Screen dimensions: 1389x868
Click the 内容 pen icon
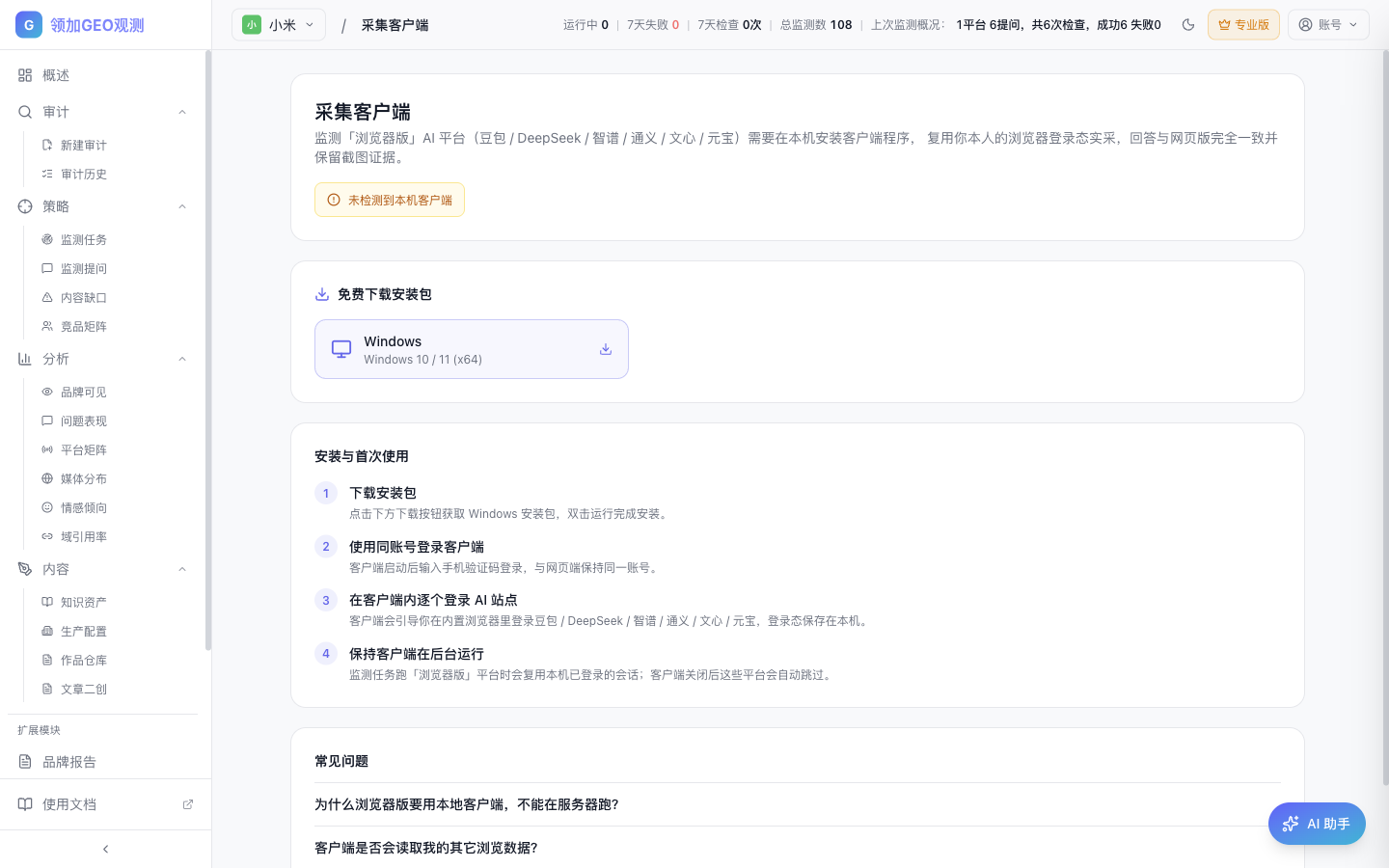pos(25,569)
